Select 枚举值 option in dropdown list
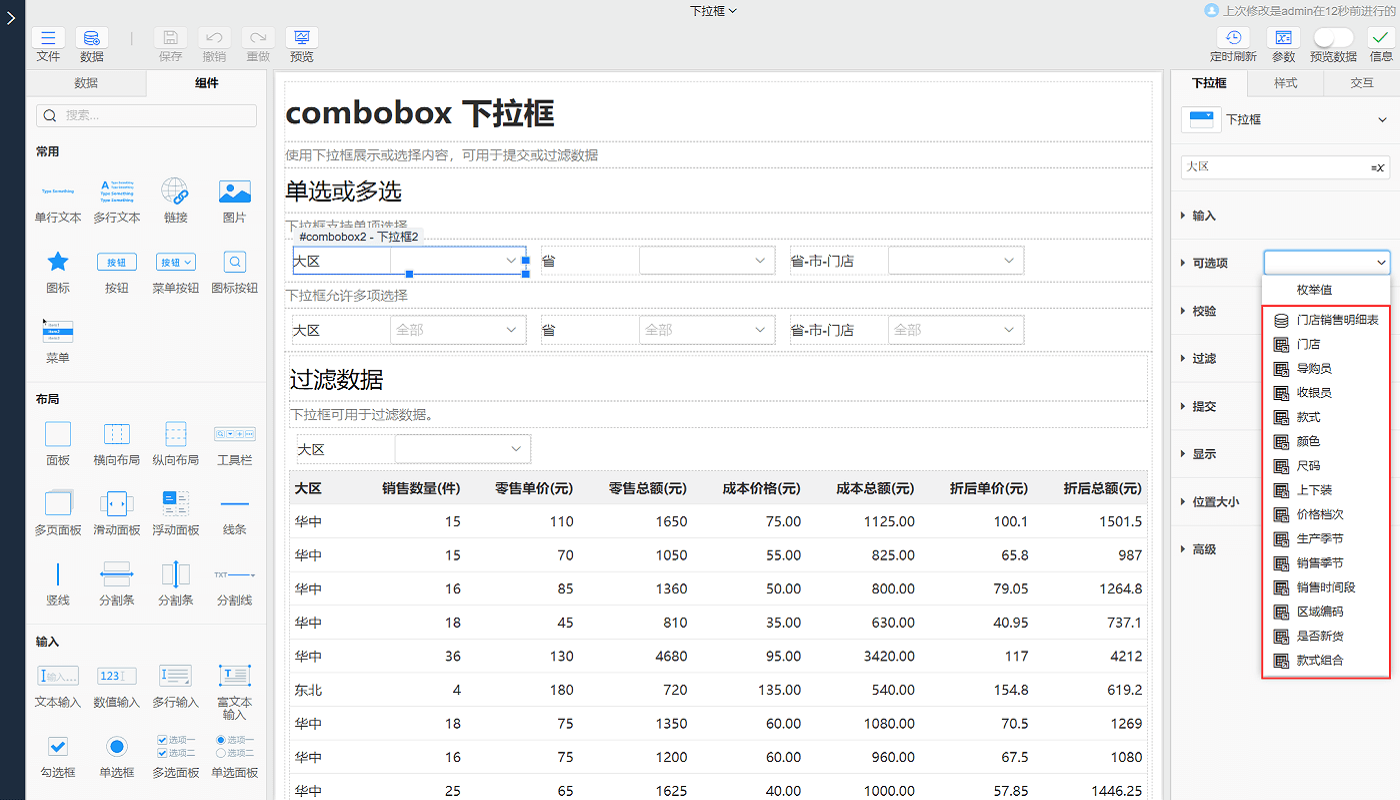The width and height of the screenshot is (1400, 800). [x=1314, y=290]
